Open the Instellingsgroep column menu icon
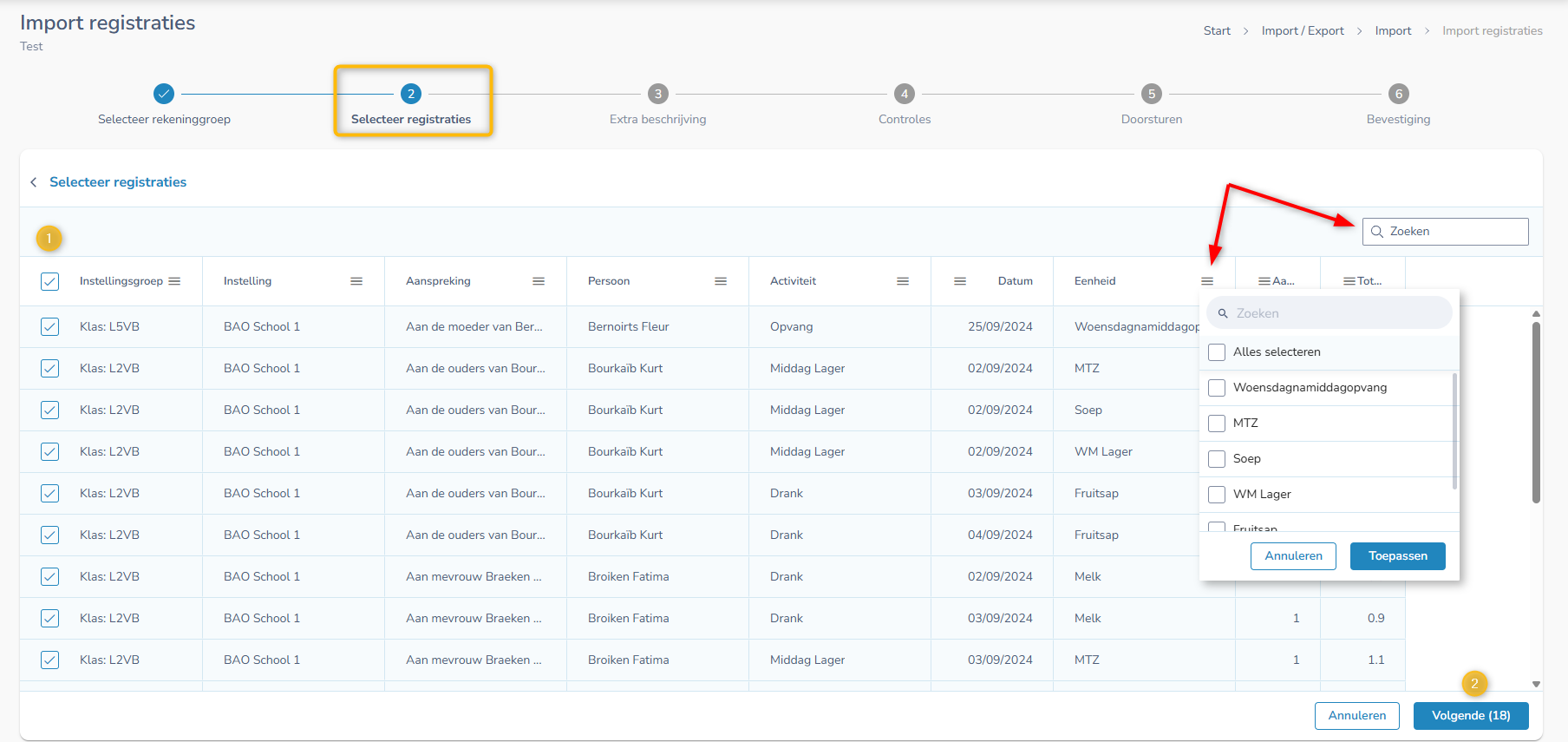The image size is (1568, 742). [174, 281]
